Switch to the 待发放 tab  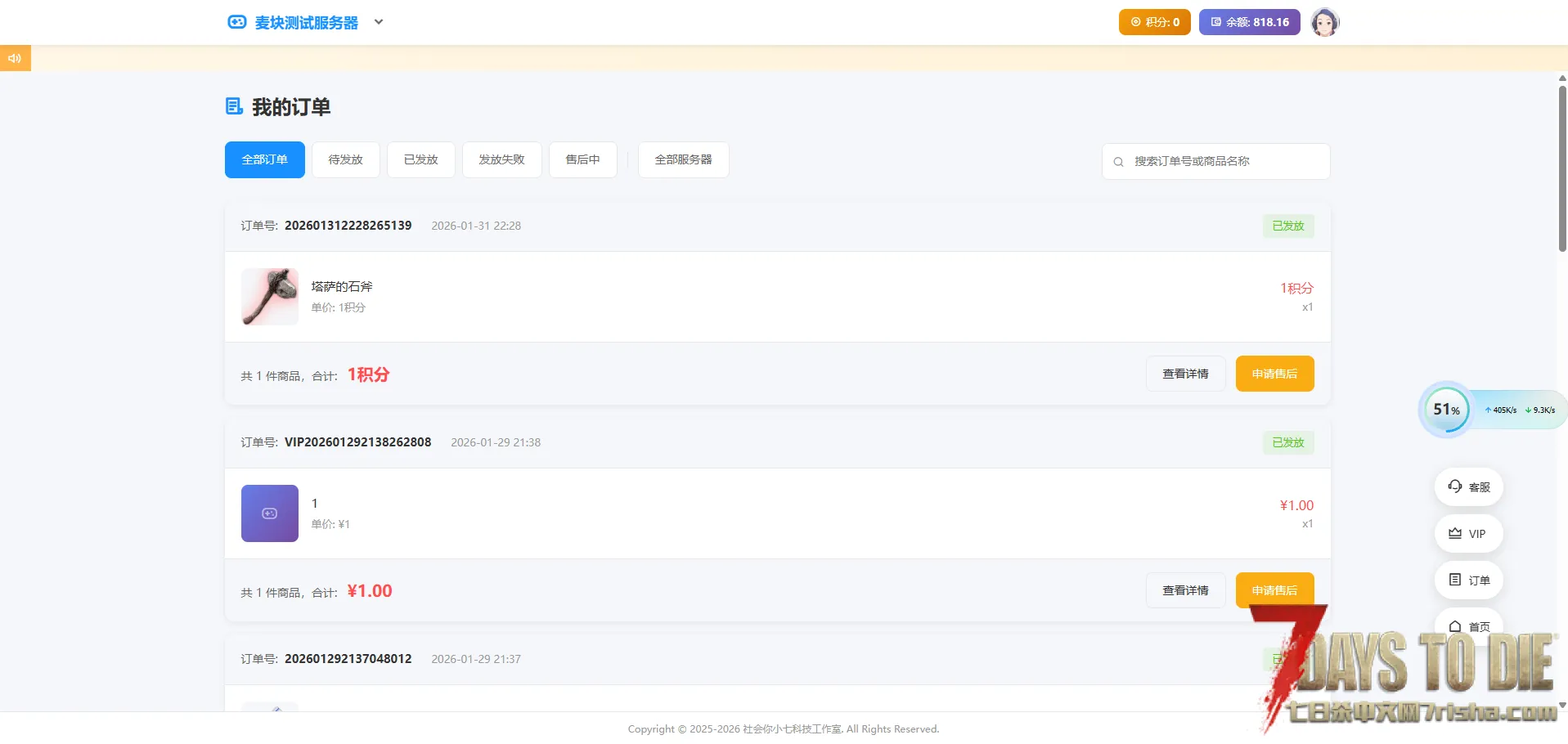click(x=345, y=159)
